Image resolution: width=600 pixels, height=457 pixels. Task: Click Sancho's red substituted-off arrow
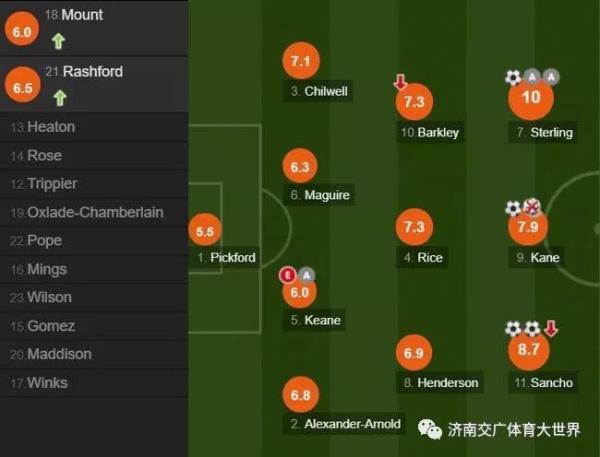tap(551, 328)
